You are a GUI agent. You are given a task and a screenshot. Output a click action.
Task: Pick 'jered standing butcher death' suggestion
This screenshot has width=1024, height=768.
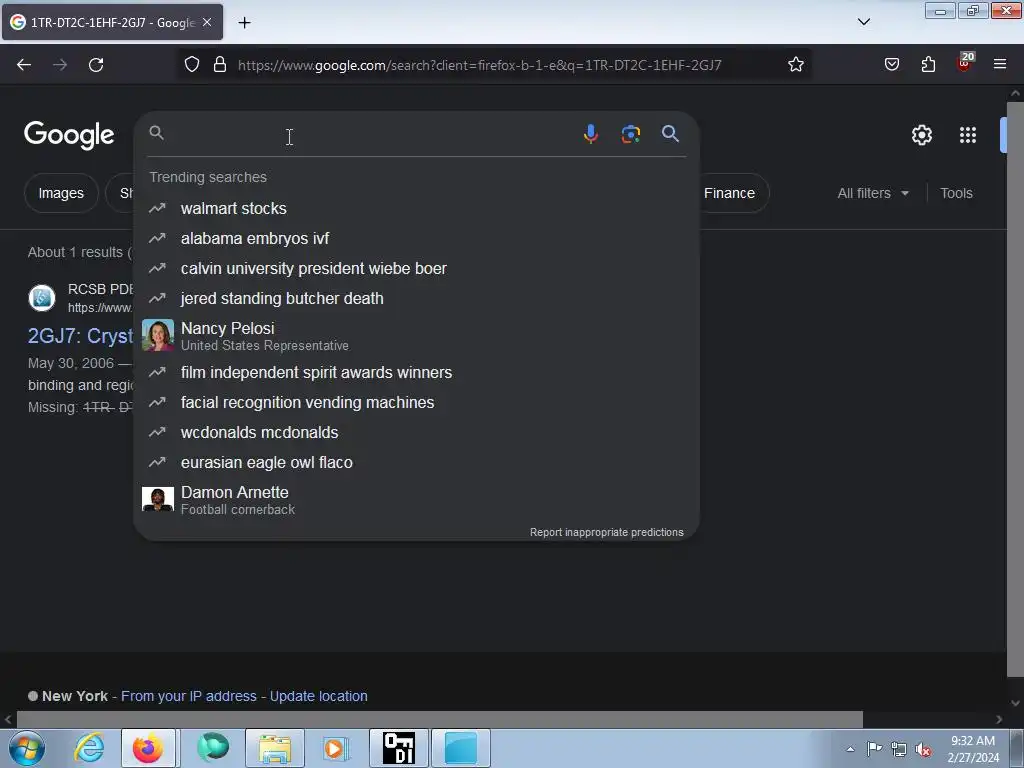coord(416,298)
